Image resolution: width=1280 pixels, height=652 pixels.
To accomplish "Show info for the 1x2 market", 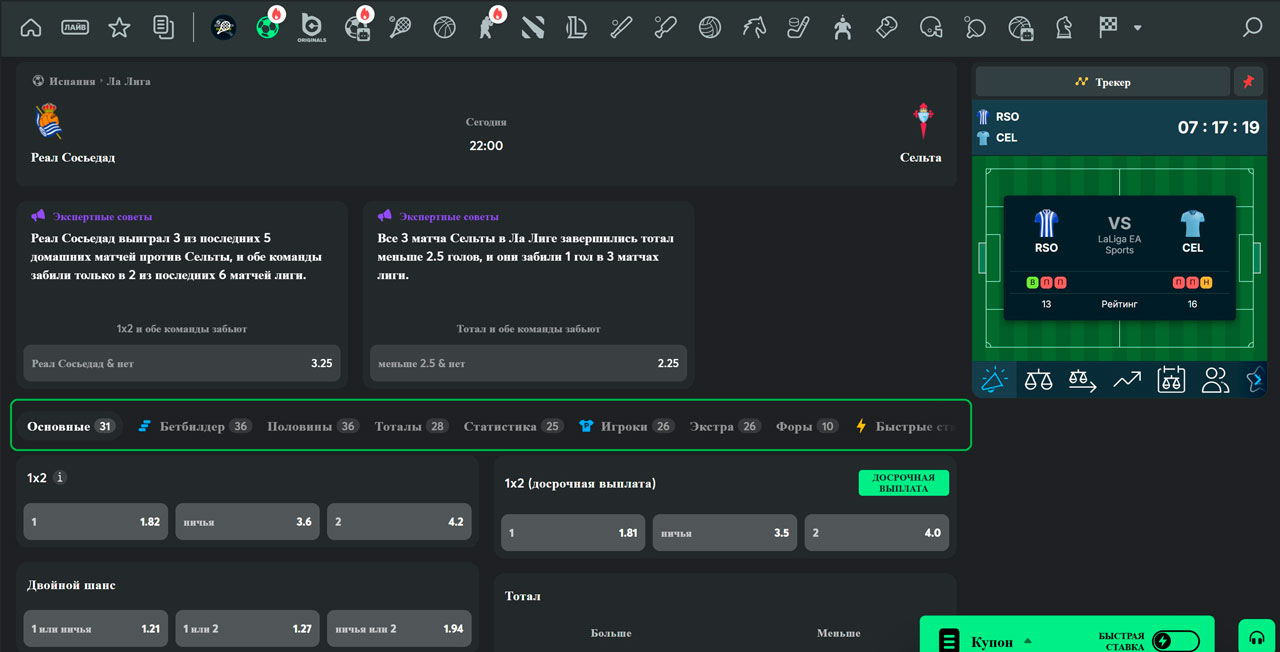I will point(60,478).
